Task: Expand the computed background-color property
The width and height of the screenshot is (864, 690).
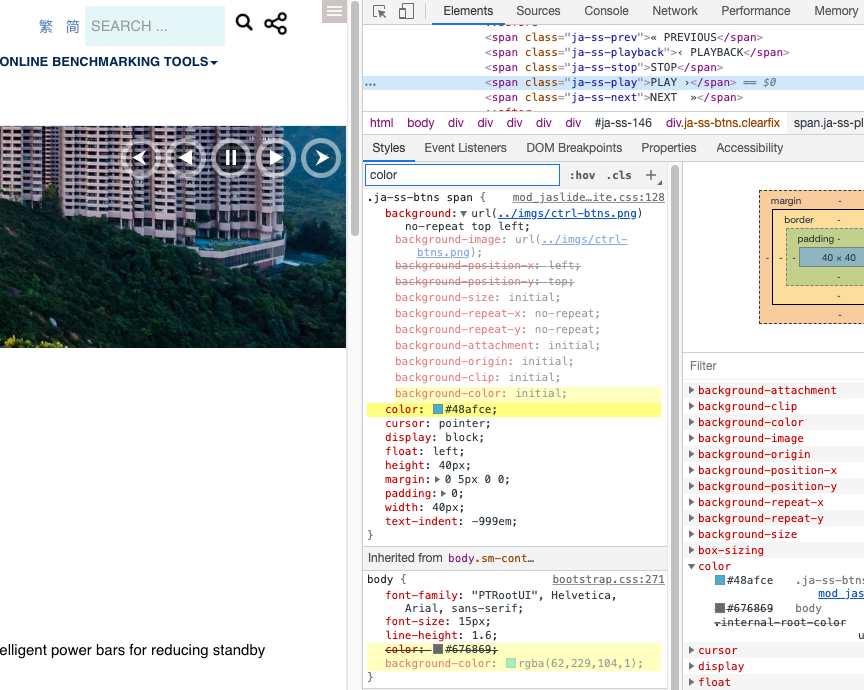Action: coord(692,423)
